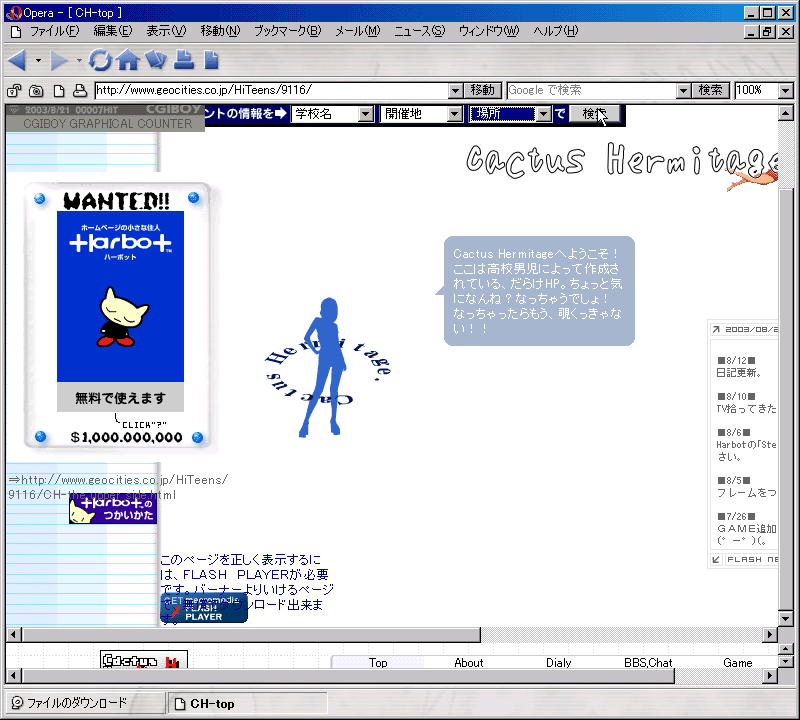
Task: Expand the Google search field dropdown
Action: (683, 91)
